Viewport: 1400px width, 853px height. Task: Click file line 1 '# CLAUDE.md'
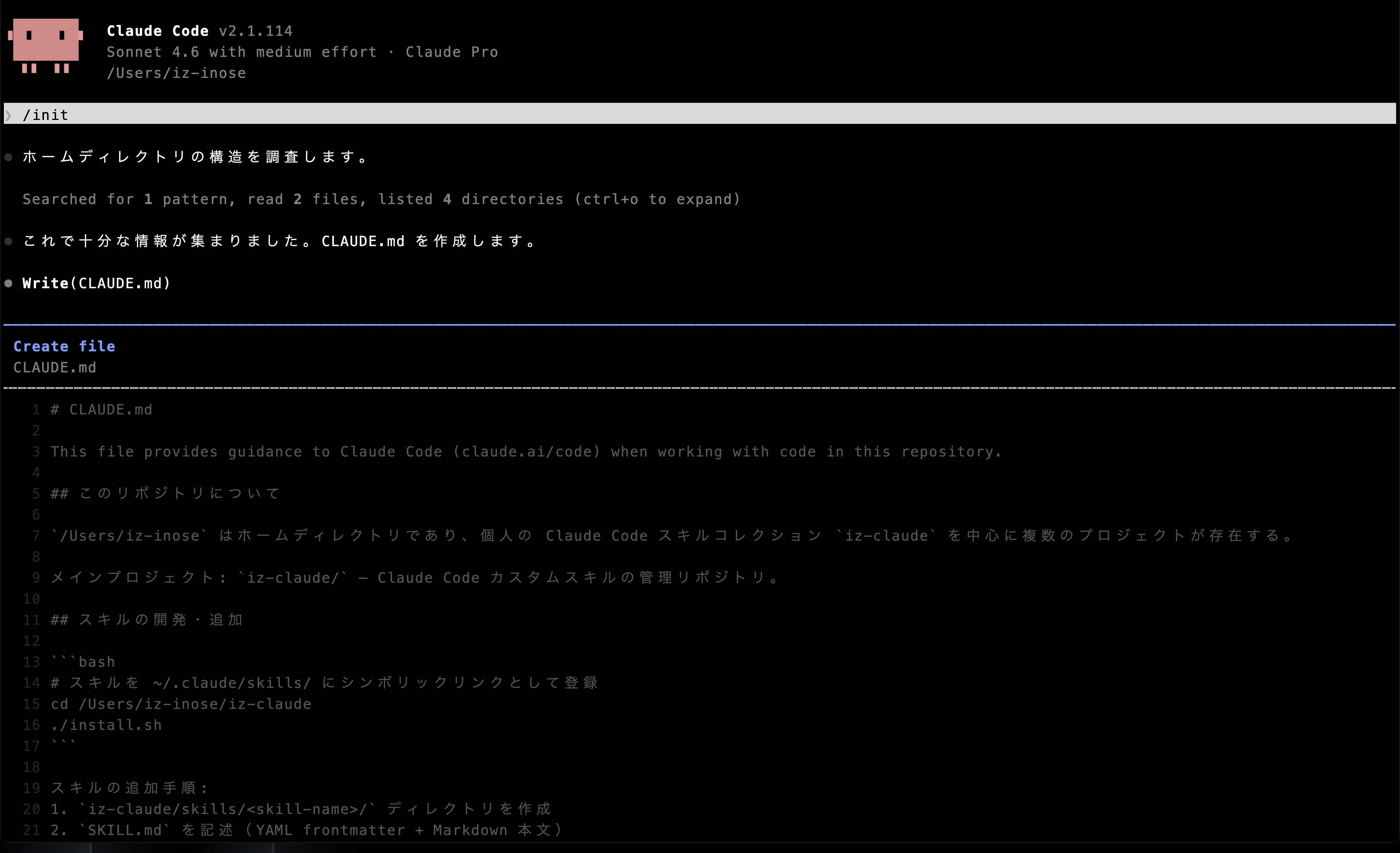tap(101, 409)
